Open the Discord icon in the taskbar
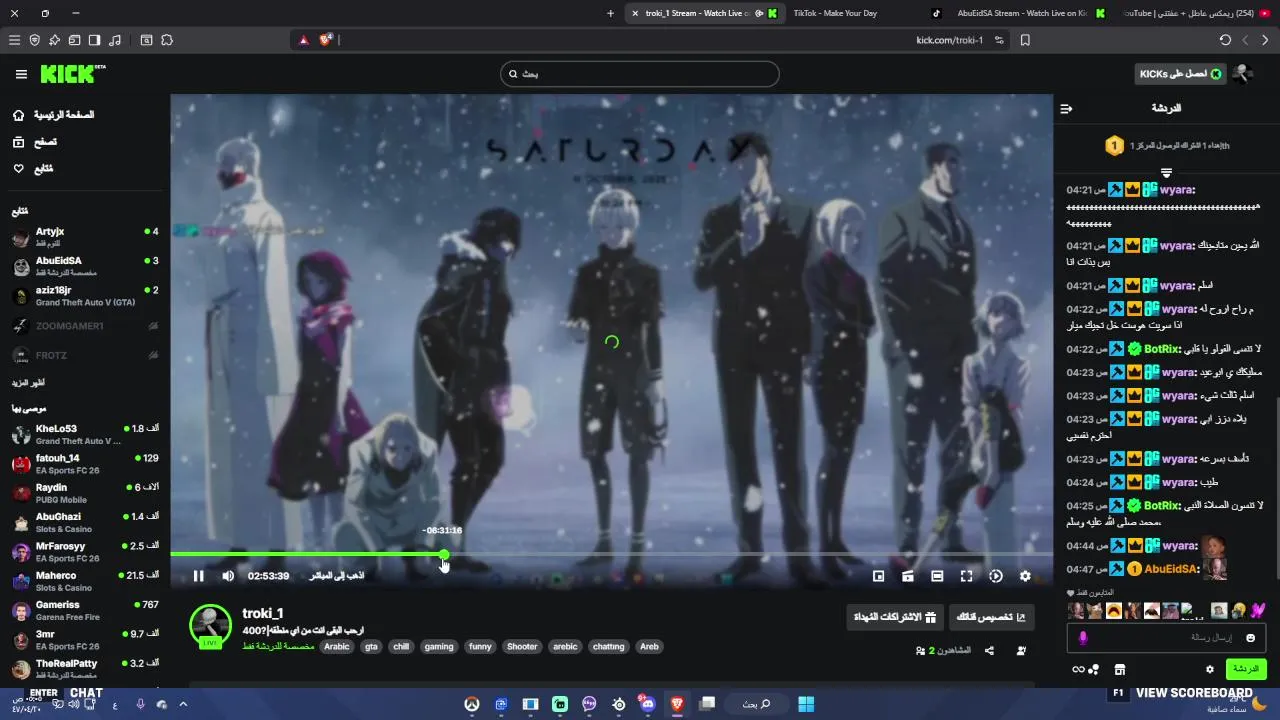This screenshot has height=720, width=1280. click(648, 704)
